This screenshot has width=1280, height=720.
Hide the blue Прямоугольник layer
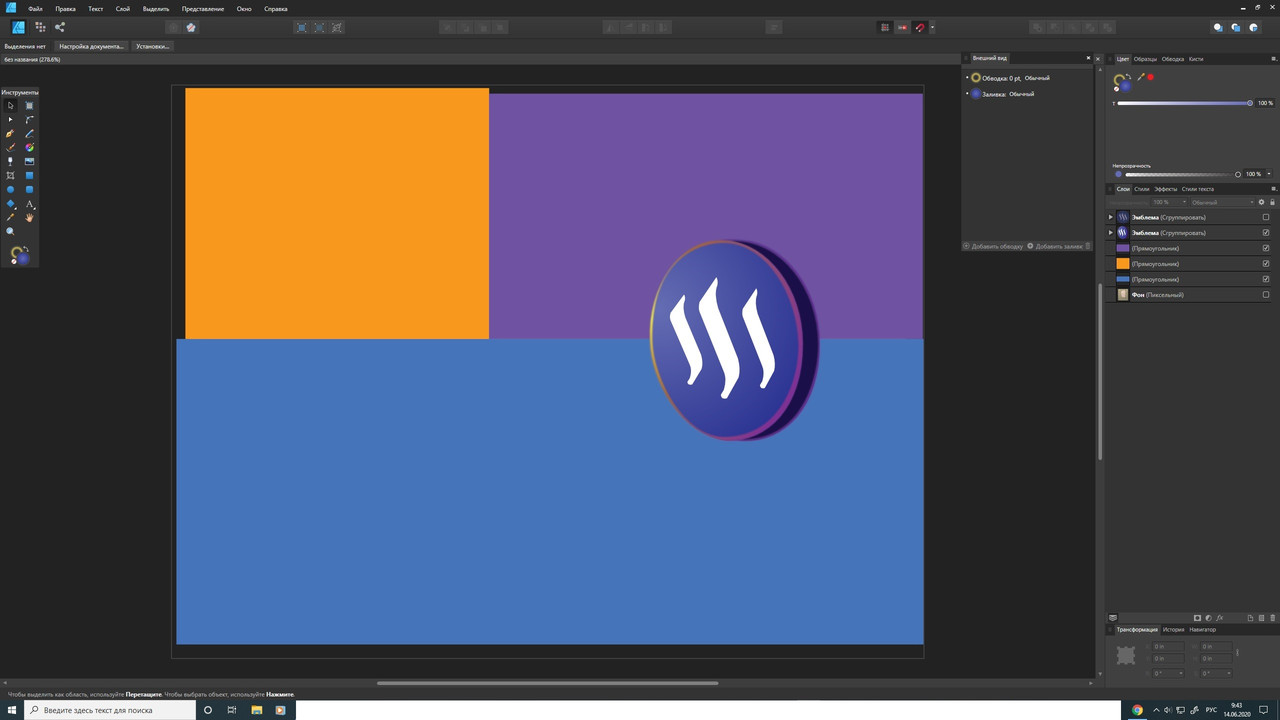(x=1266, y=279)
